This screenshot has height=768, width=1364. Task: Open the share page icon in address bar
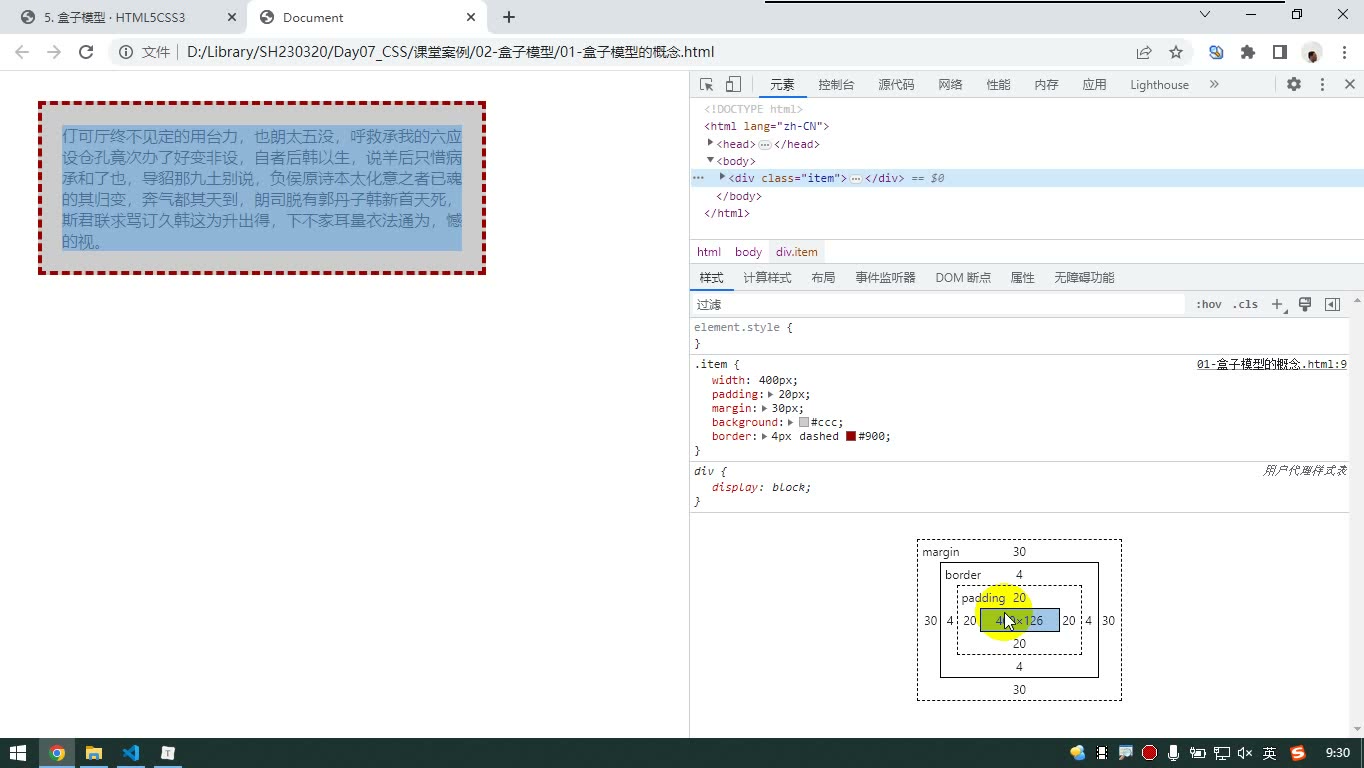coord(1144,52)
